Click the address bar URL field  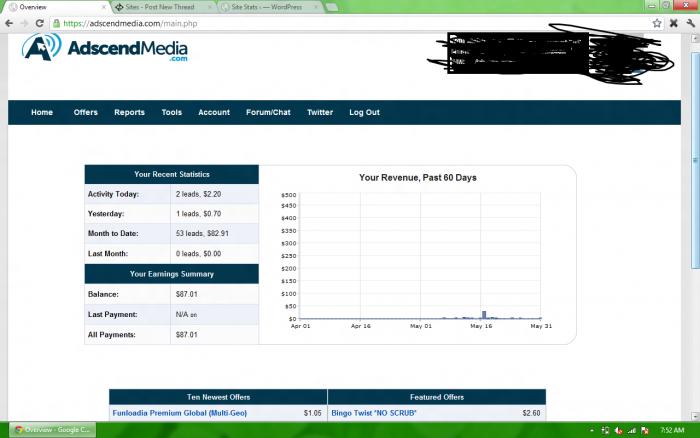[348, 23]
